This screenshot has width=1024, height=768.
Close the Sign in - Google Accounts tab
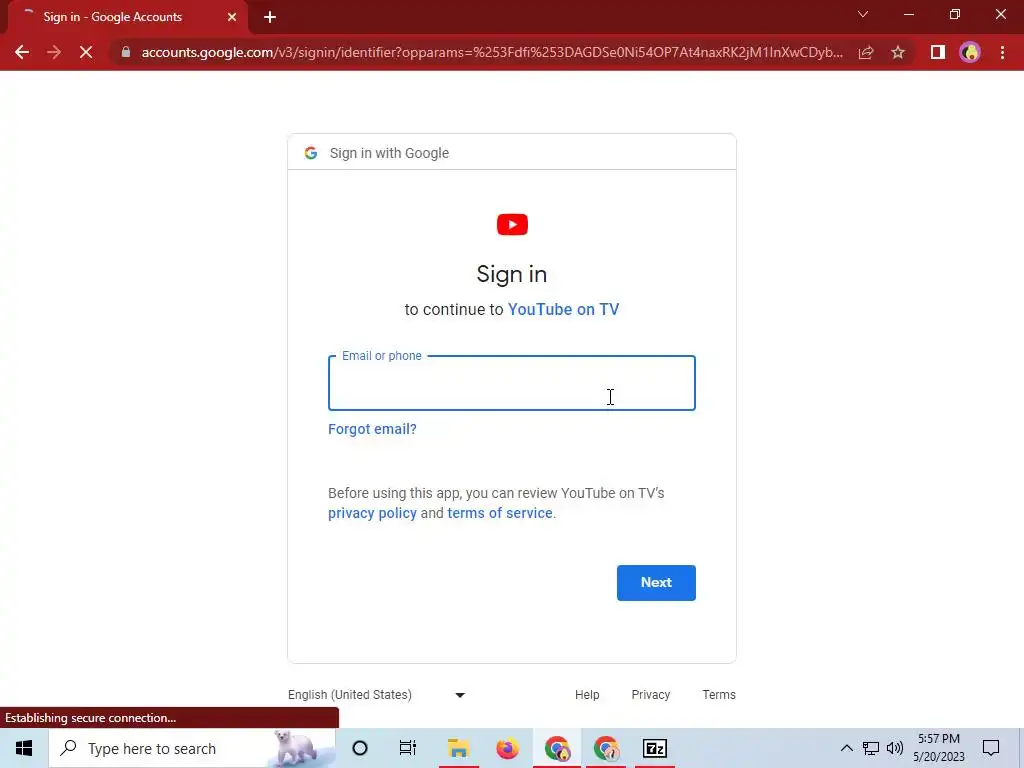(x=232, y=17)
